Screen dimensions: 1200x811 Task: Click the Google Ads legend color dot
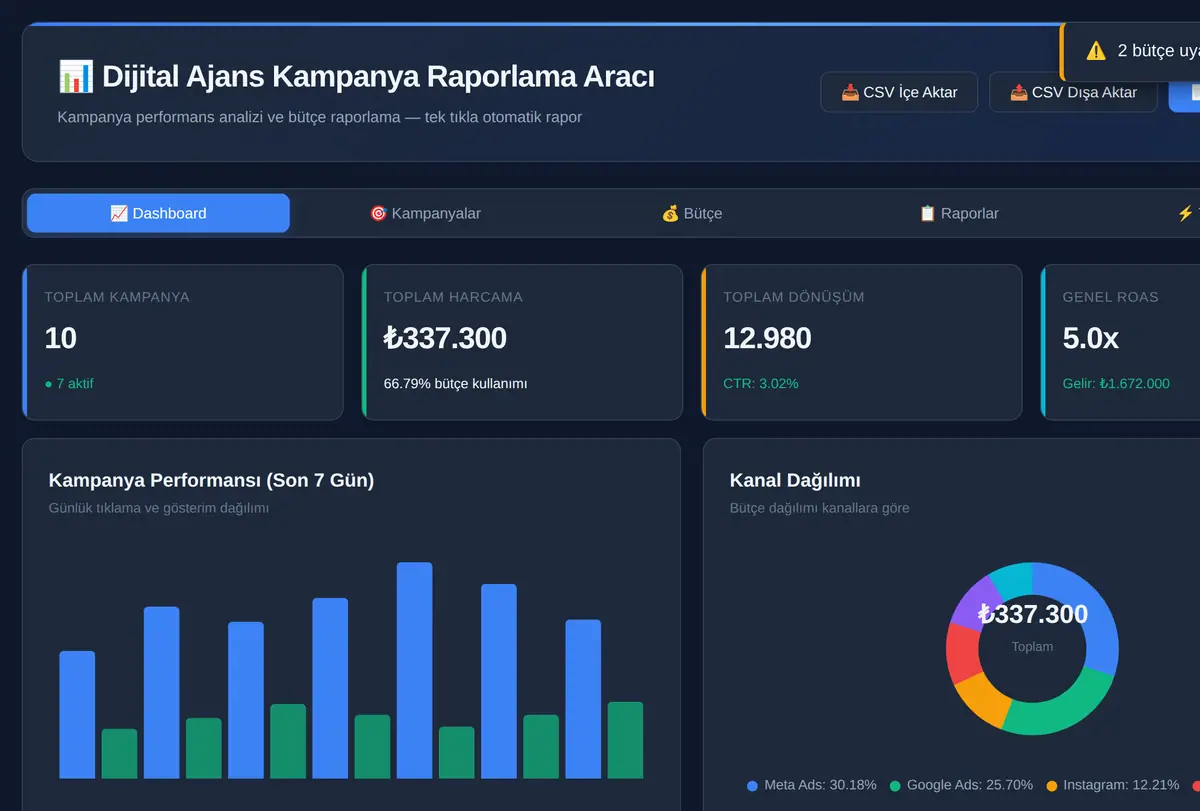click(895, 786)
